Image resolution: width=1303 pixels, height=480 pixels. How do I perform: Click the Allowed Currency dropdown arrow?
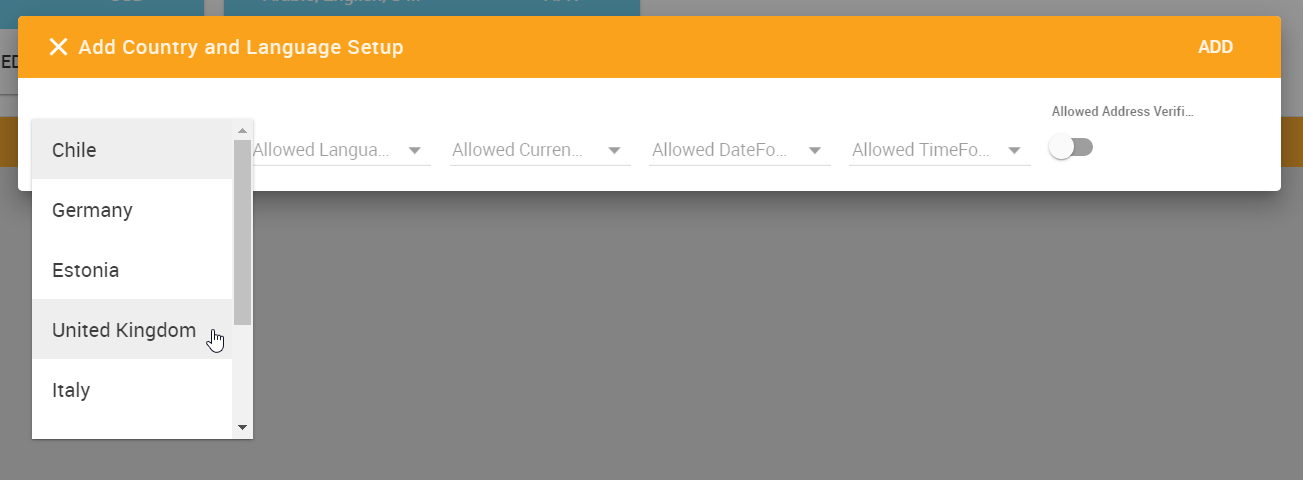click(614, 150)
